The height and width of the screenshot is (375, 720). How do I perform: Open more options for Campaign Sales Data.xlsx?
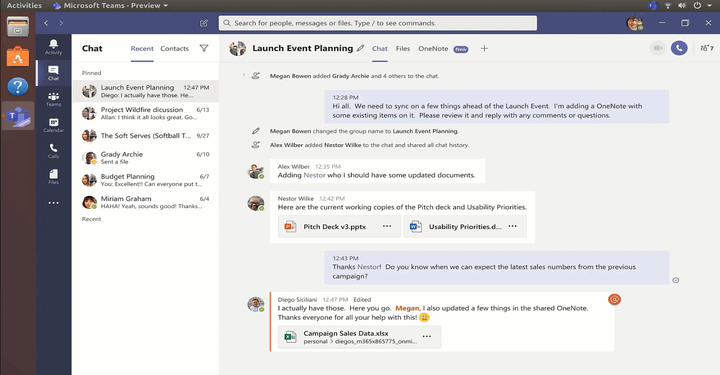point(427,336)
